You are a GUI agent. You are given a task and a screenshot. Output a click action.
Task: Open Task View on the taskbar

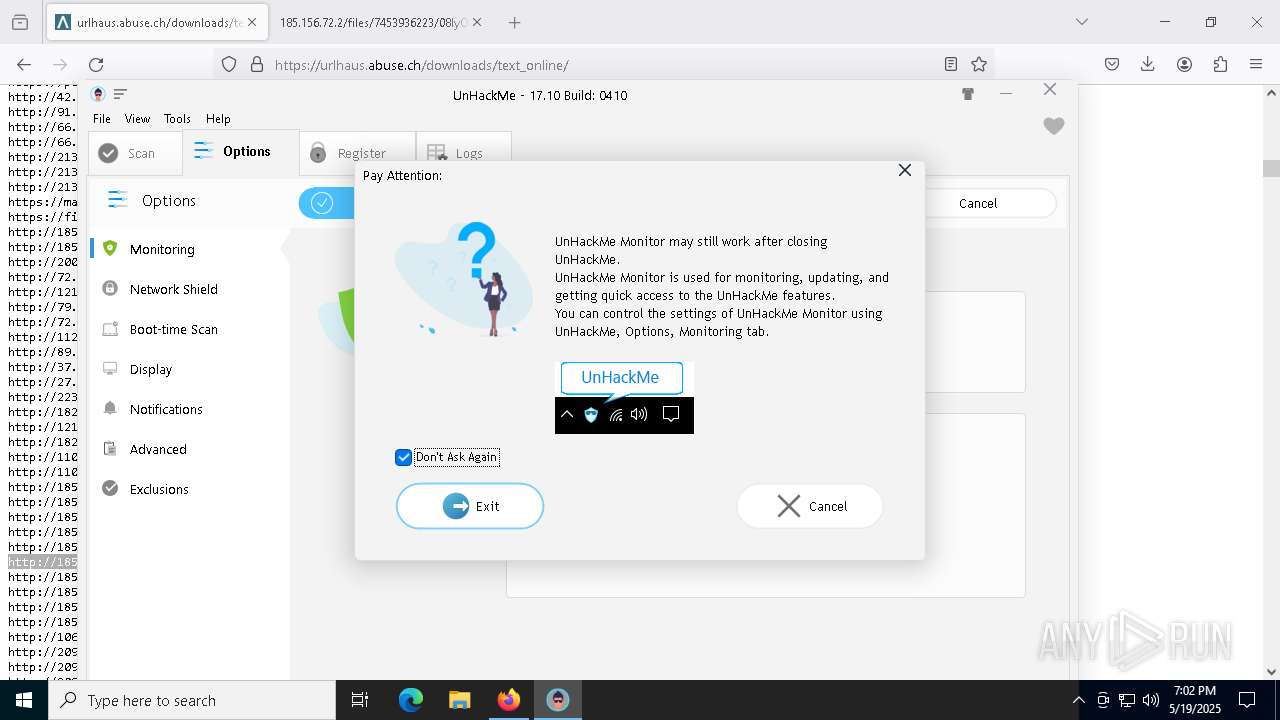tap(360, 700)
